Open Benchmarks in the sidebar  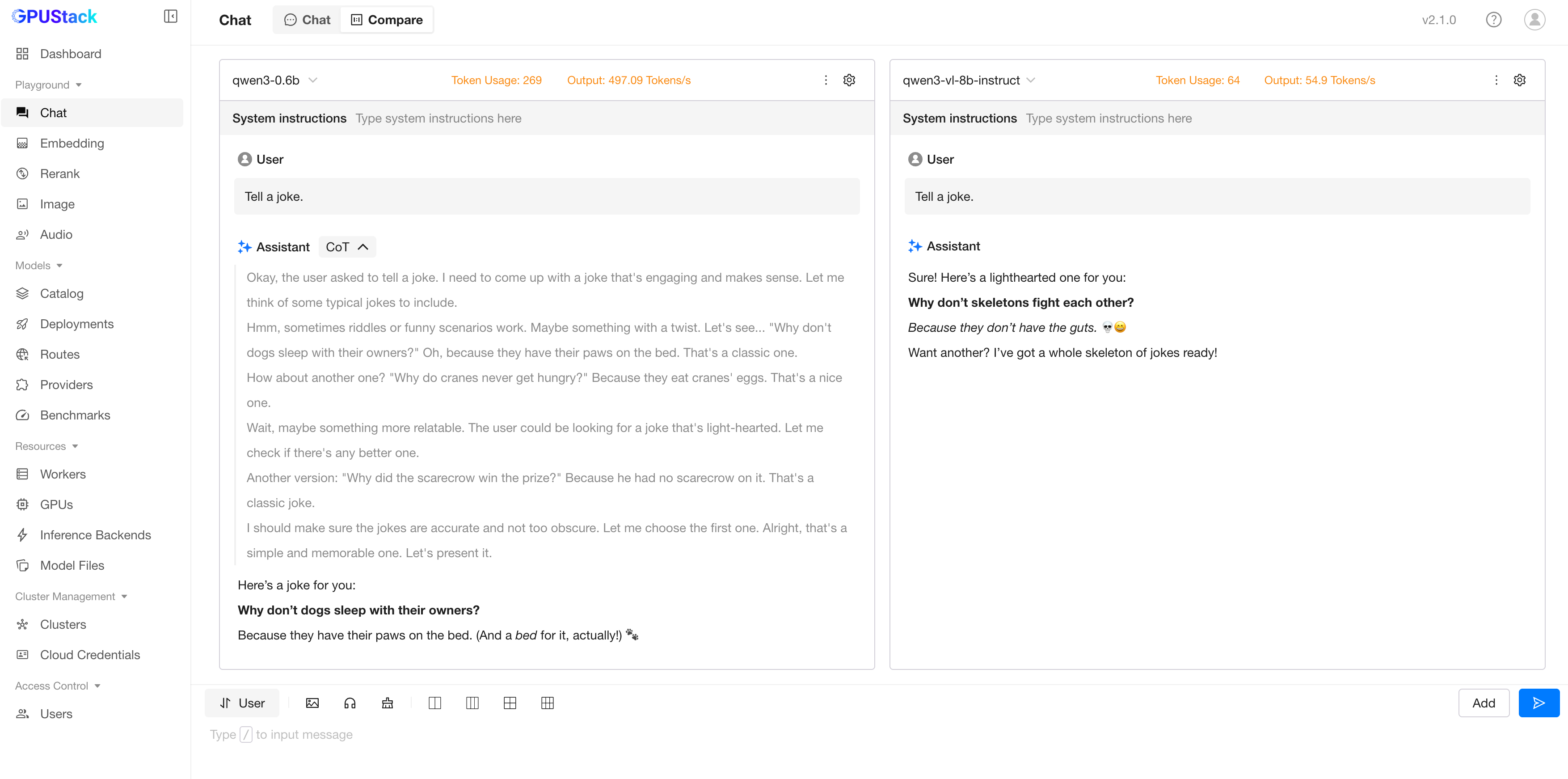pyautogui.click(x=75, y=415)
